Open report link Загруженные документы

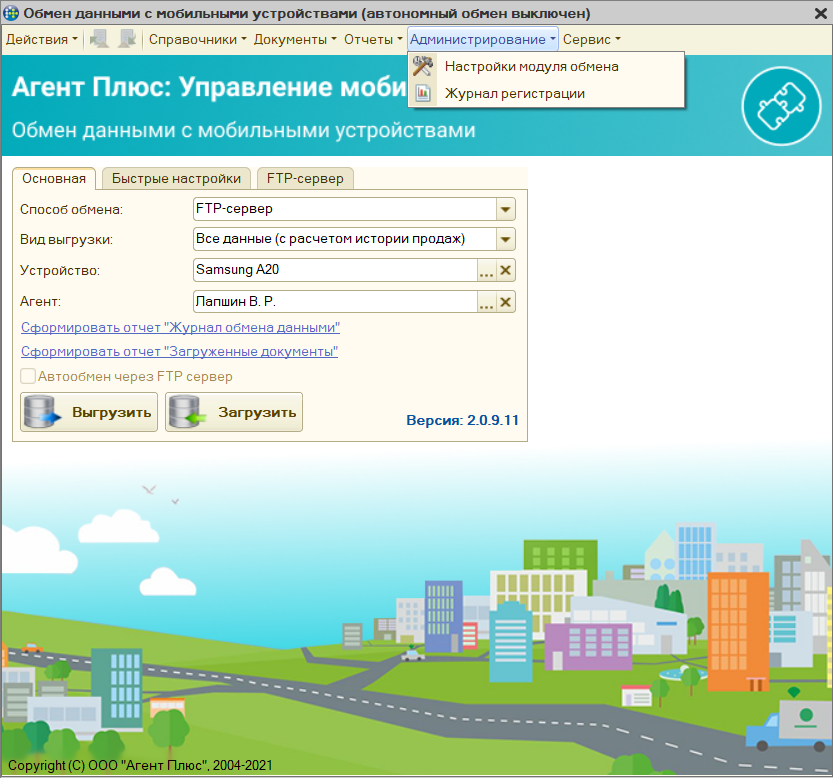coord(180,351)
